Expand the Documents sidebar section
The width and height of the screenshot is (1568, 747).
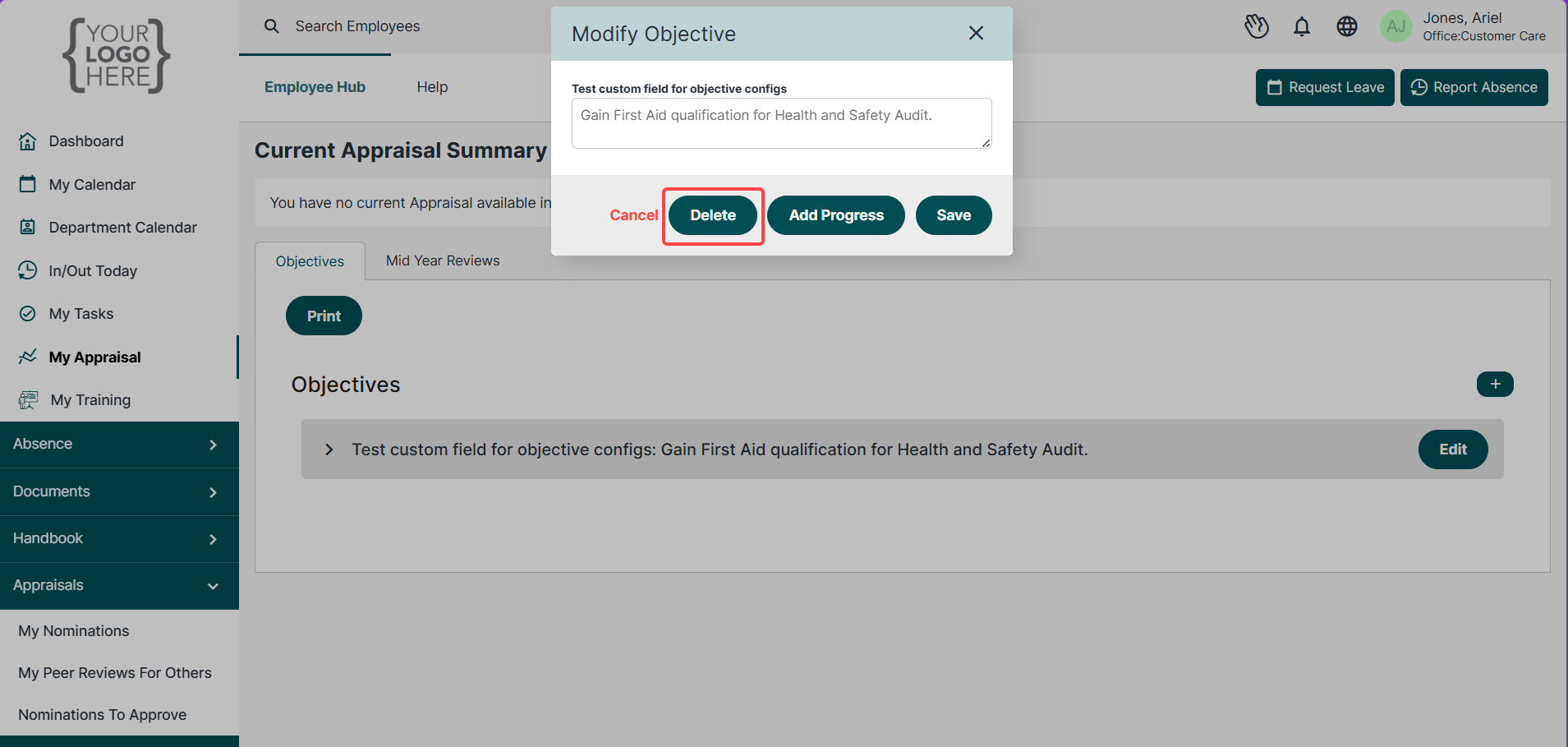(119, 492)
